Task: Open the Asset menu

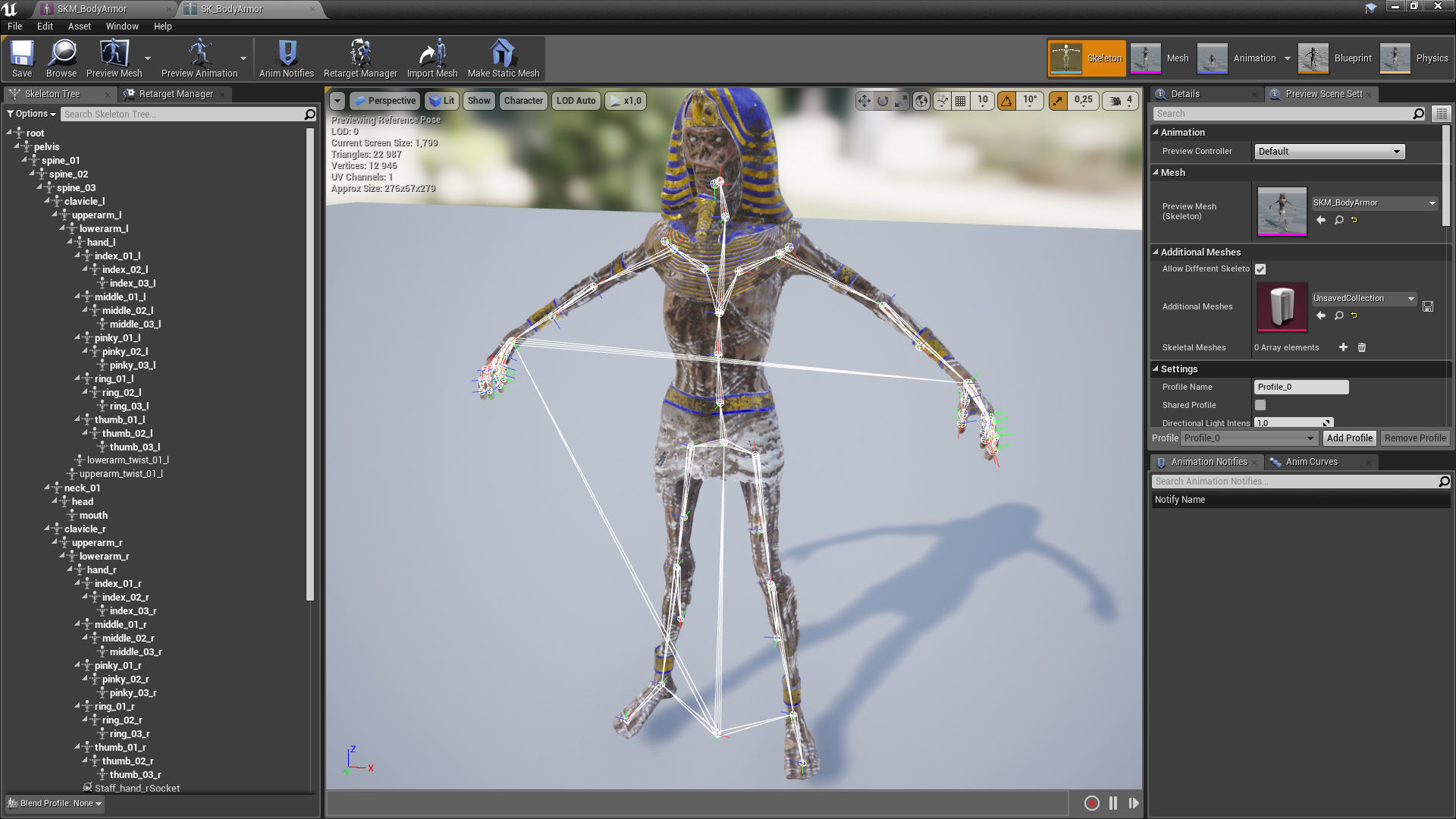Action: [80, 26]
